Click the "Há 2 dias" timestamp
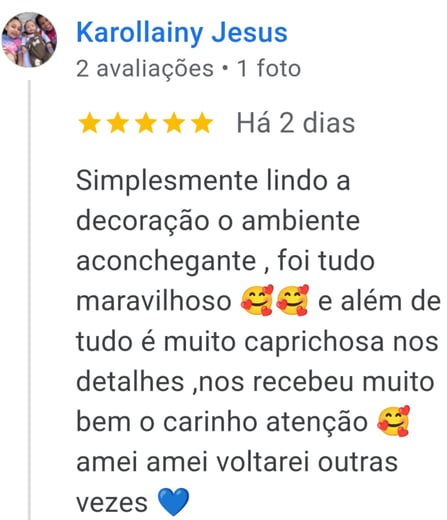Screen dimensions: 447x520 click(x=296, y=123)
